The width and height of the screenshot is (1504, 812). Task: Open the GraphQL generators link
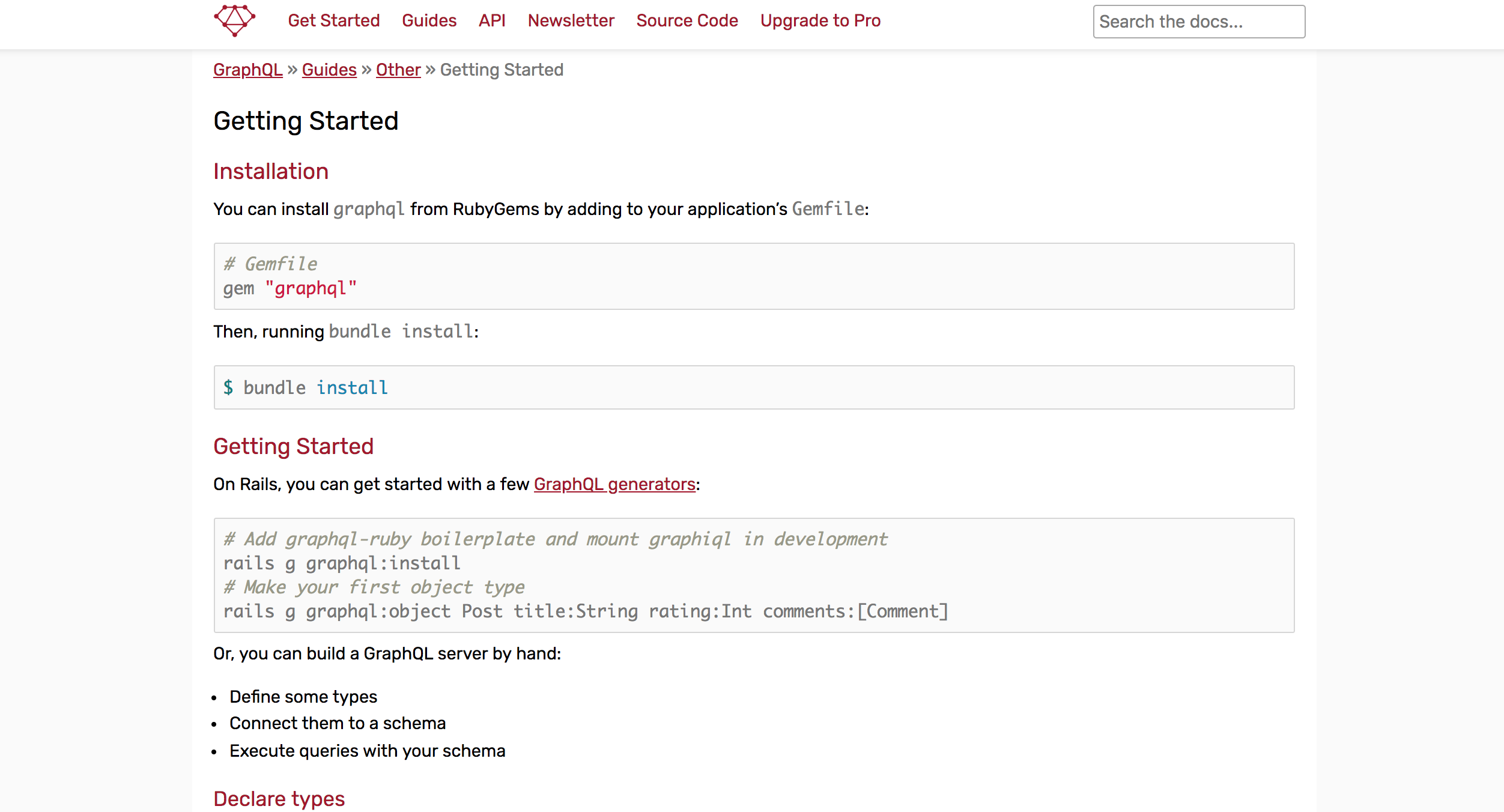614,484
